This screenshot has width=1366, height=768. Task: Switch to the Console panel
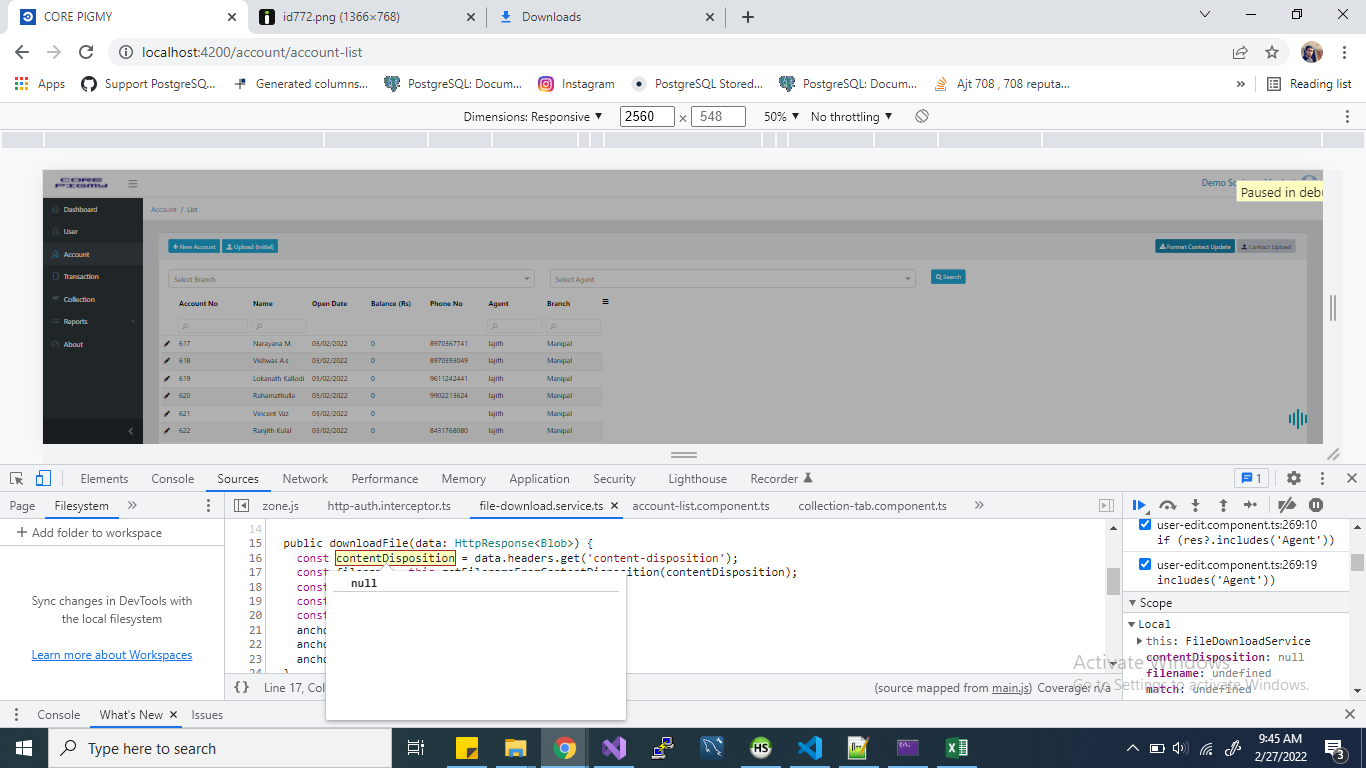click(173, 478)
